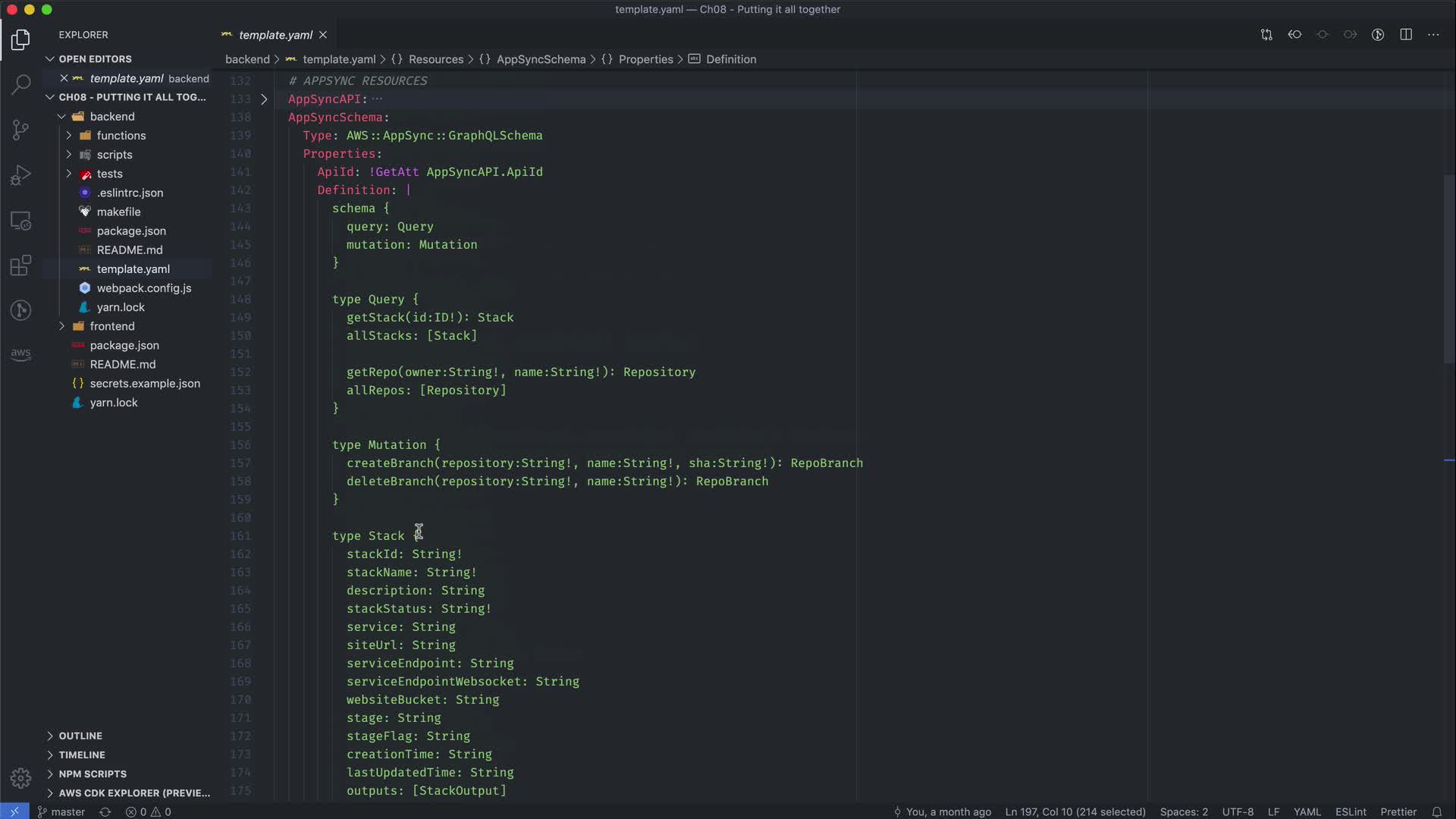Click the notifications bell icon
The image size is (1456, 819).
tap(1436, 811)
